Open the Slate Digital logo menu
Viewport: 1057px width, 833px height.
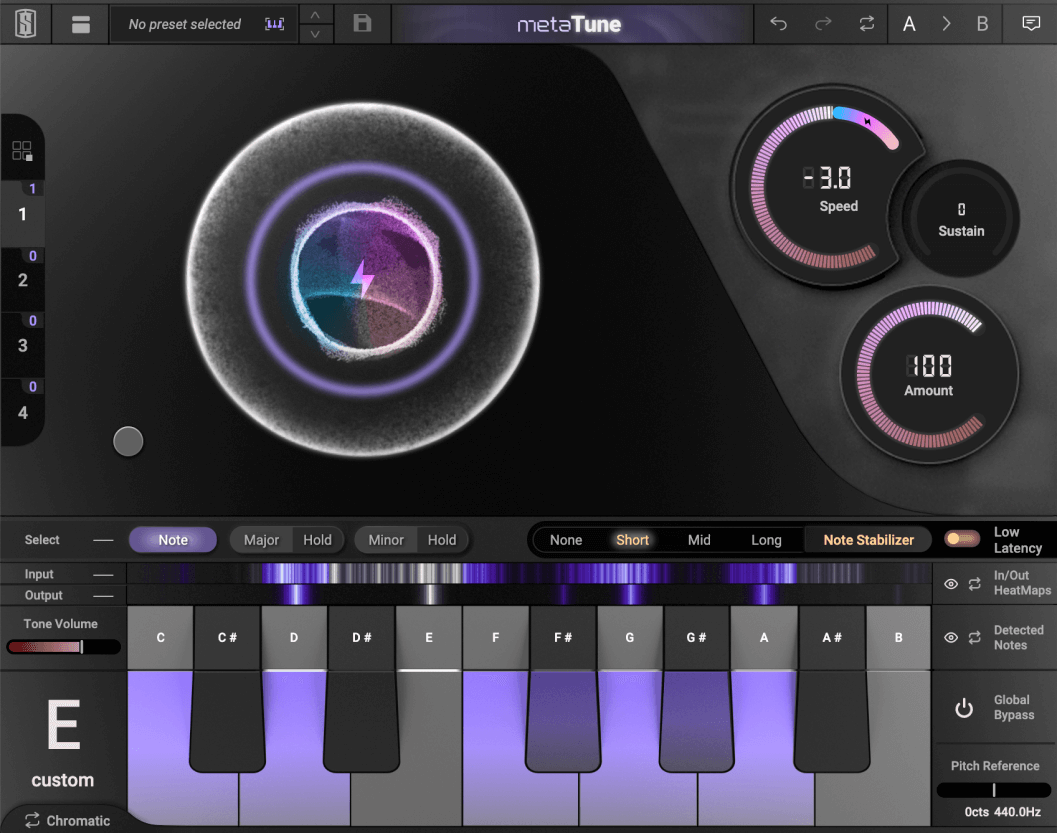24,23
